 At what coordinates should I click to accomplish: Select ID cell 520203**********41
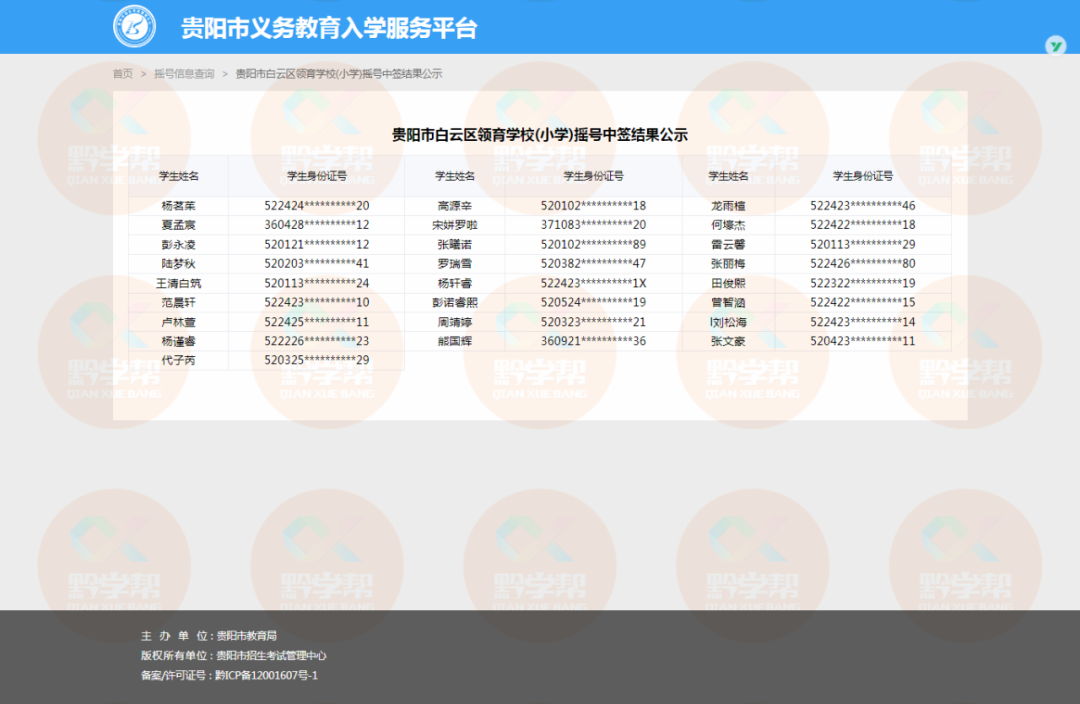point(316,264)
